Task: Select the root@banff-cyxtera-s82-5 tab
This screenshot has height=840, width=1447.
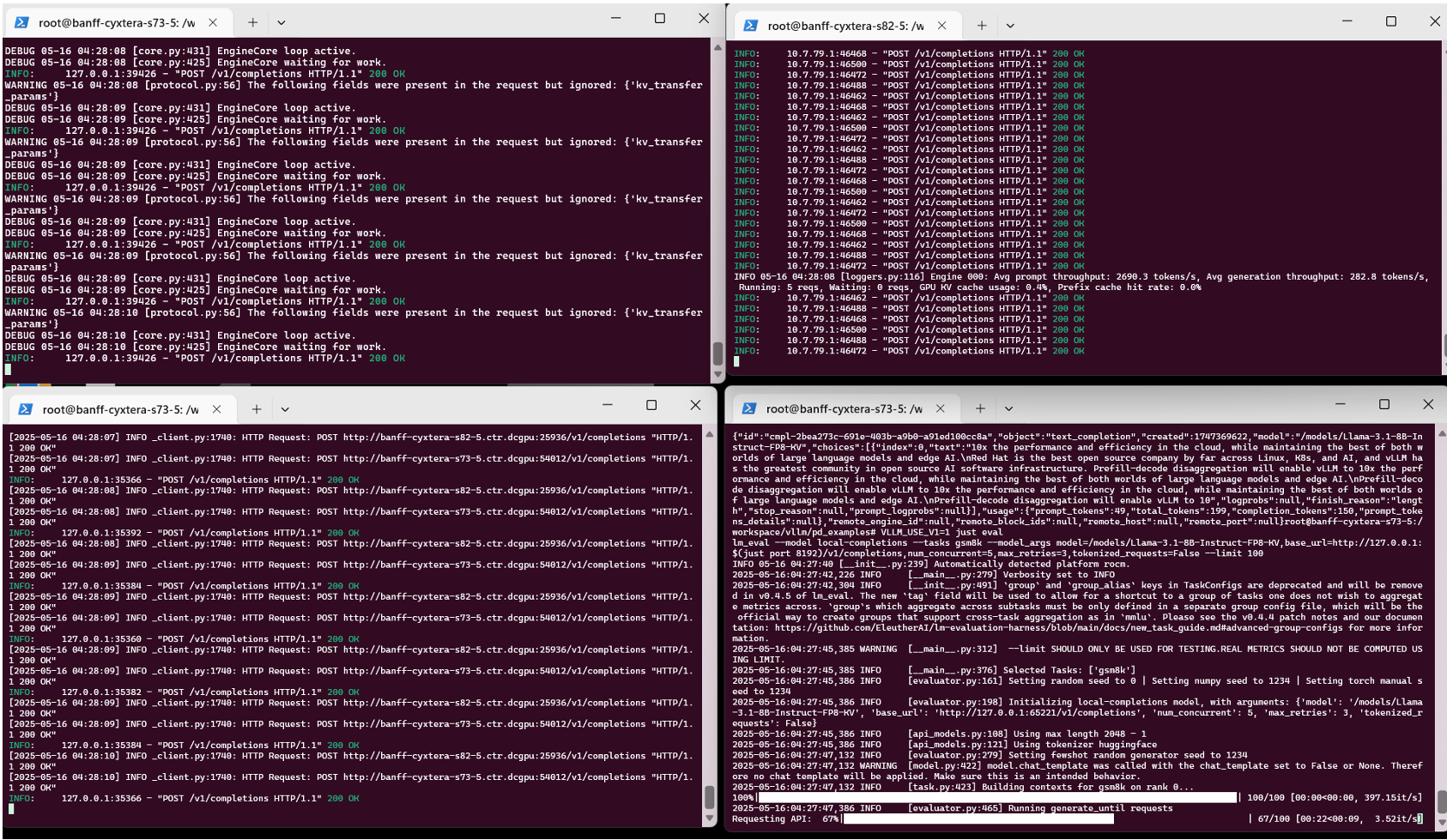Action: (x=845, y=26)
